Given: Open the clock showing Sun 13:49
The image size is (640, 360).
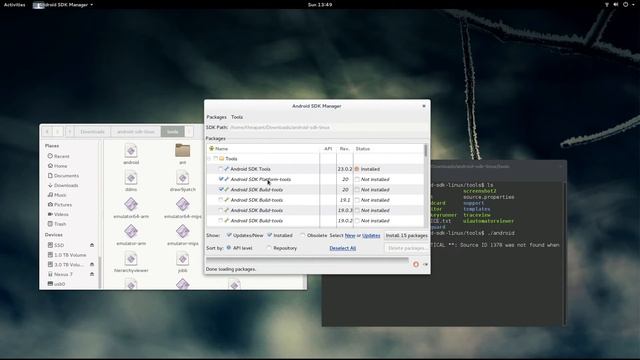Looking at the screenshot, I should click(320, 4).
